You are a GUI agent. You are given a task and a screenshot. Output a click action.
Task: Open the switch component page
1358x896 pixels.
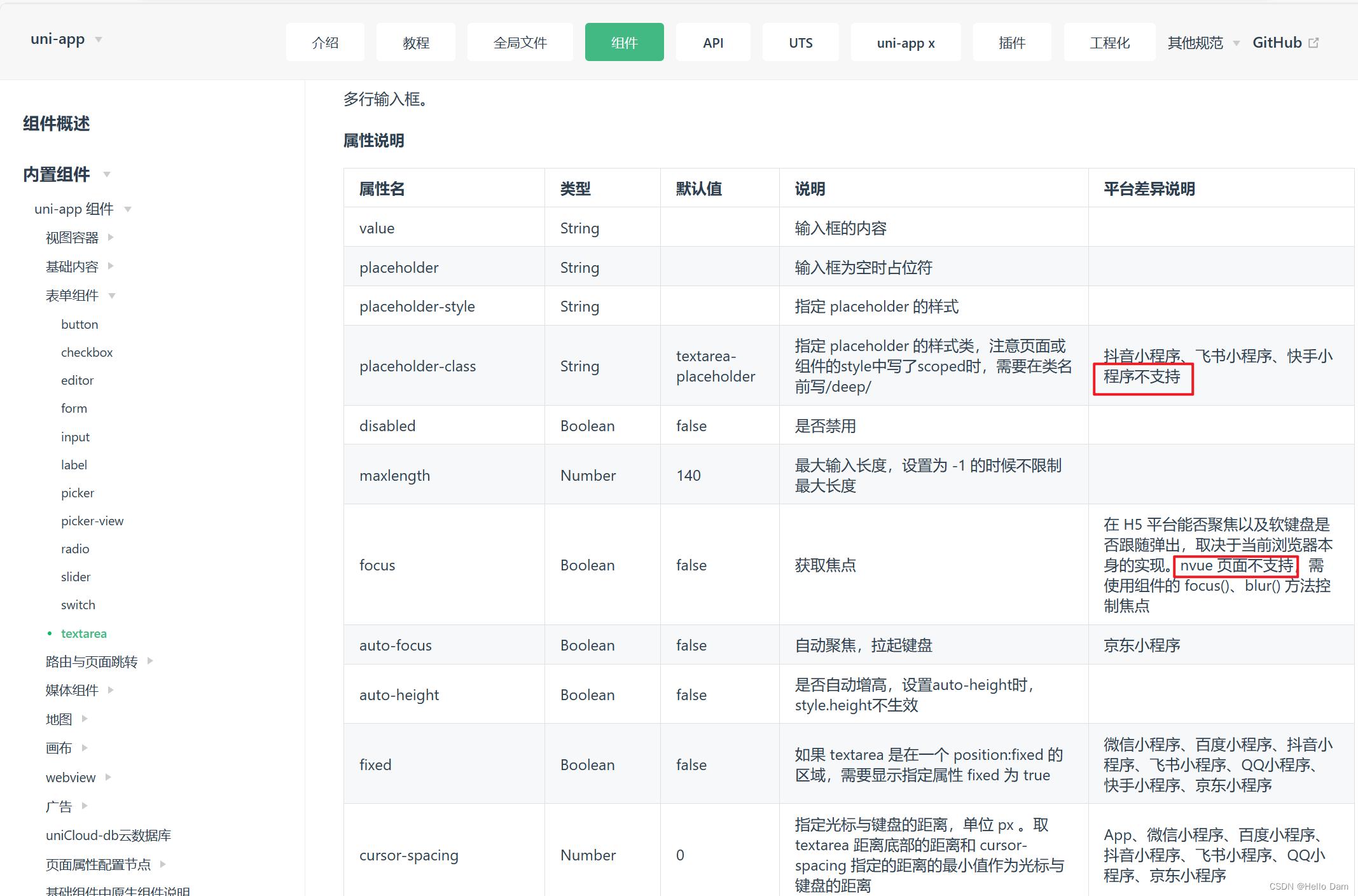(78, 605)
